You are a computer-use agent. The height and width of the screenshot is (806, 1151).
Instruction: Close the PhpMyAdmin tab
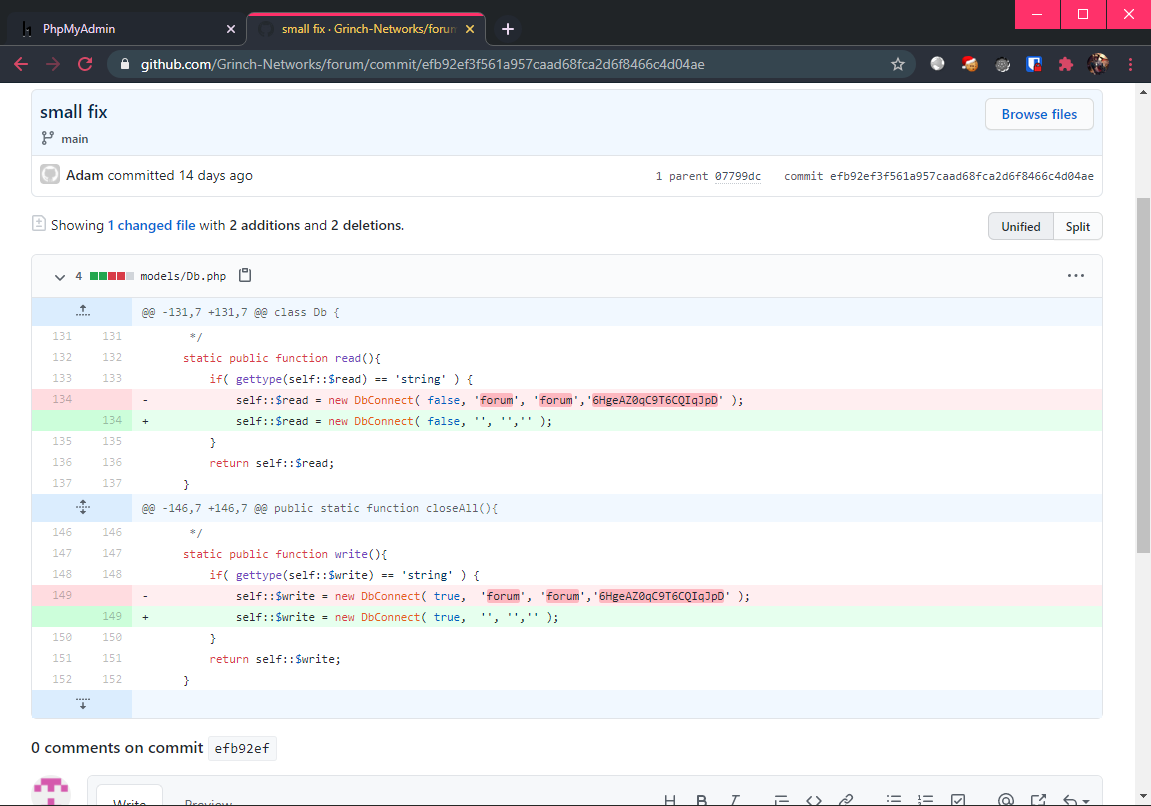tap(230, 29)
